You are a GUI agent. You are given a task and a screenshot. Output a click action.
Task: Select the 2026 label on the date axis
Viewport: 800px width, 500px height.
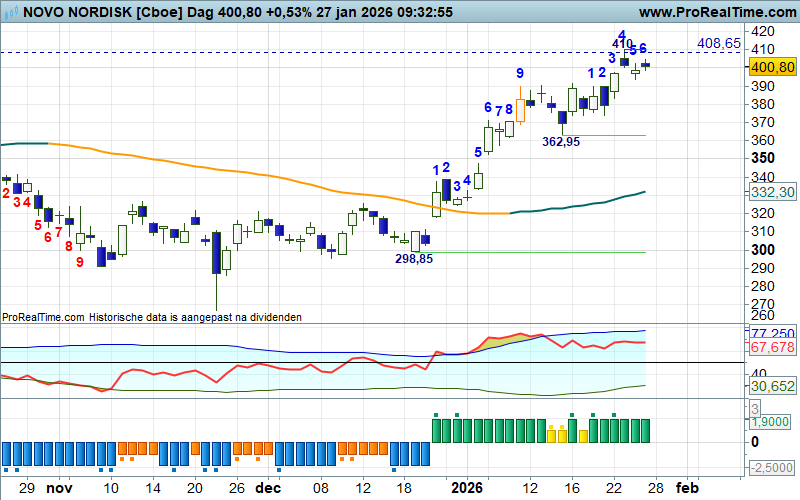tap(468, 489)
